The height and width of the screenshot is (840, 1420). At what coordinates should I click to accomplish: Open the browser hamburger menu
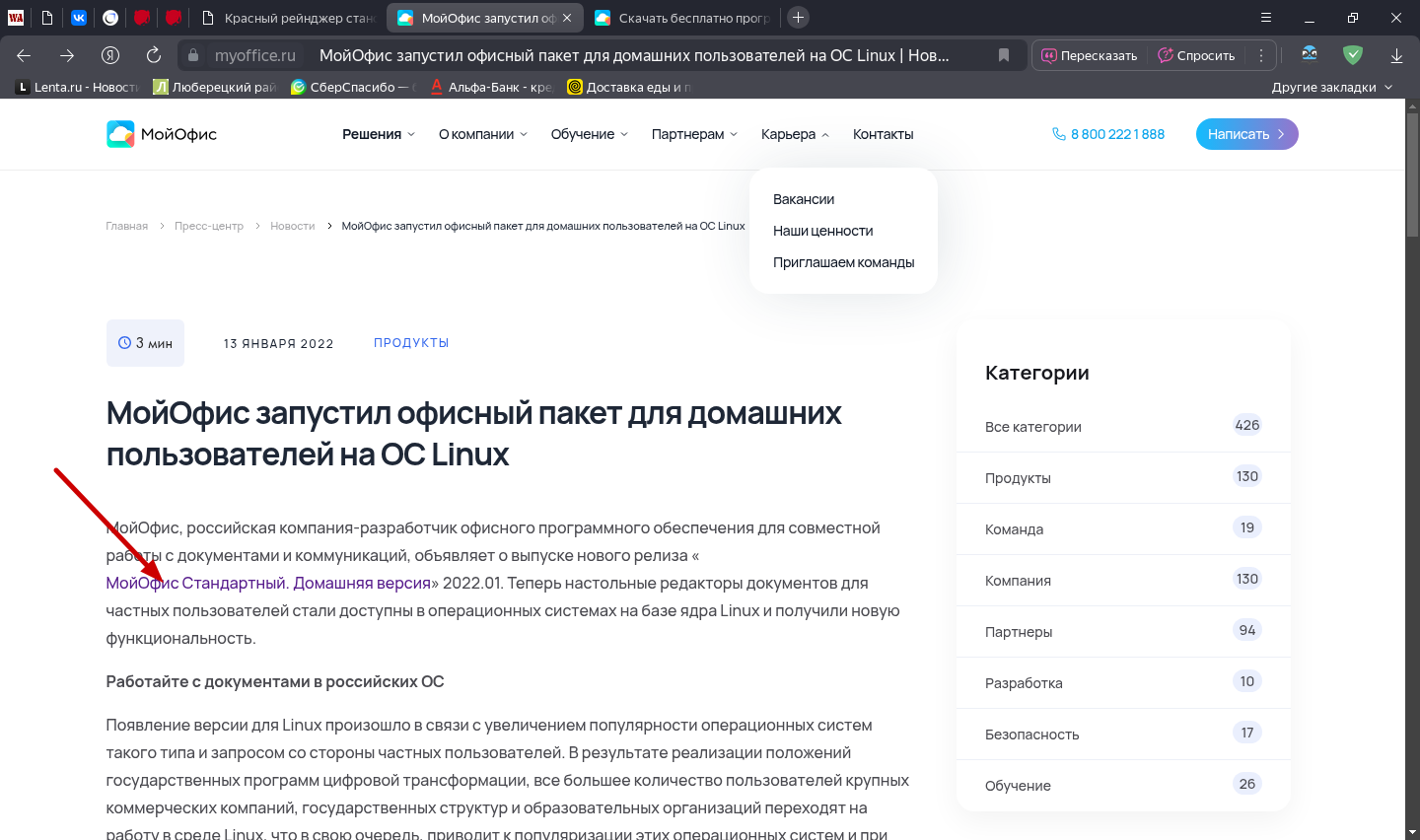pyautogui.click(x=1266, y=18)
